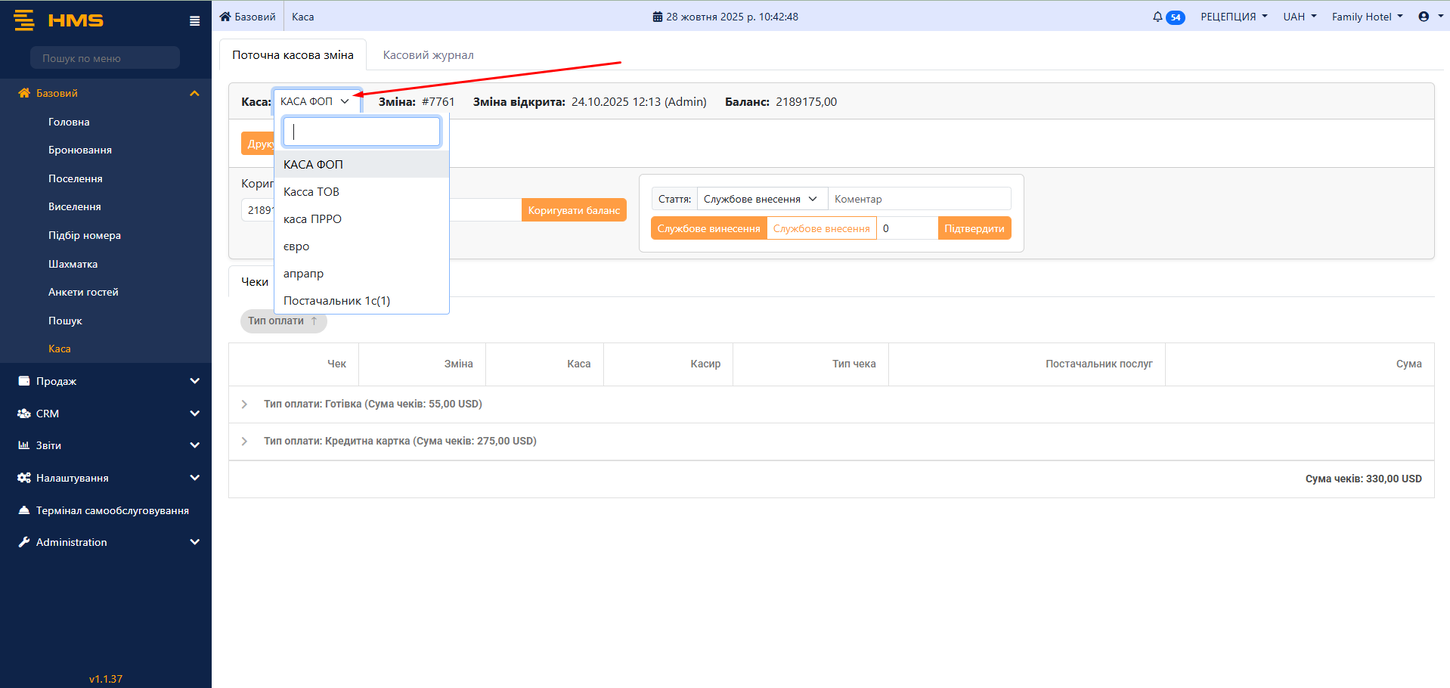Click the home icon next to Базовий breadcrumb
This screenshot has height=688, width=1450.
coord(225,17)
